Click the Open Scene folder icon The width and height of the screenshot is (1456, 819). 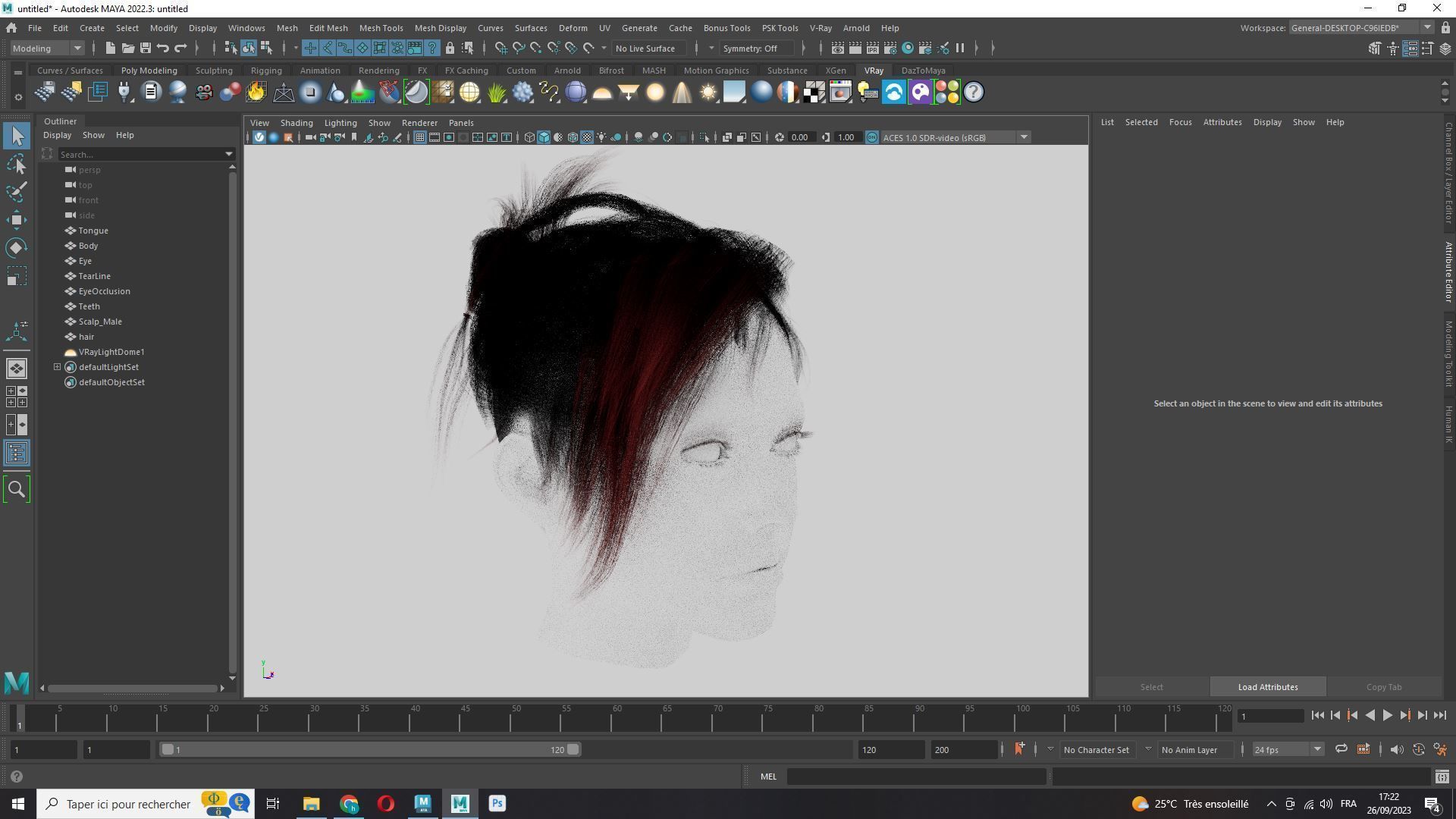click(127, 49)
